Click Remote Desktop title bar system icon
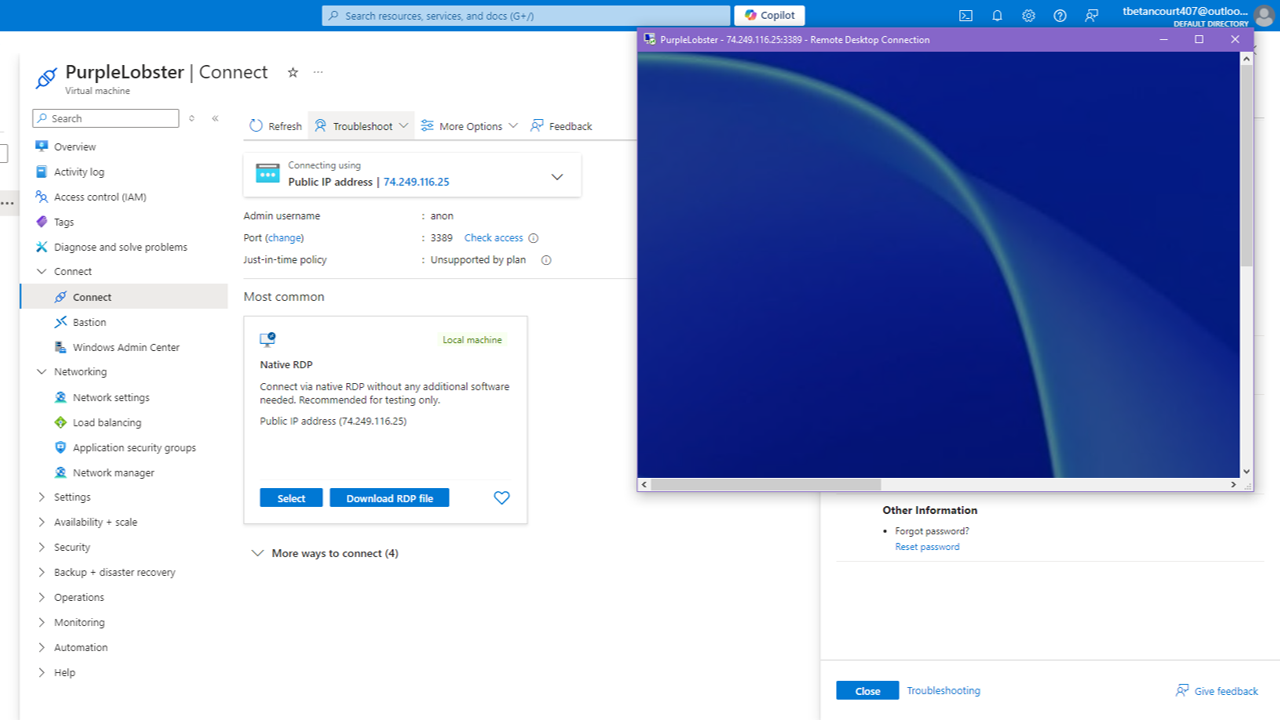This screenshot has width=1280, height=720. point(649,40)
